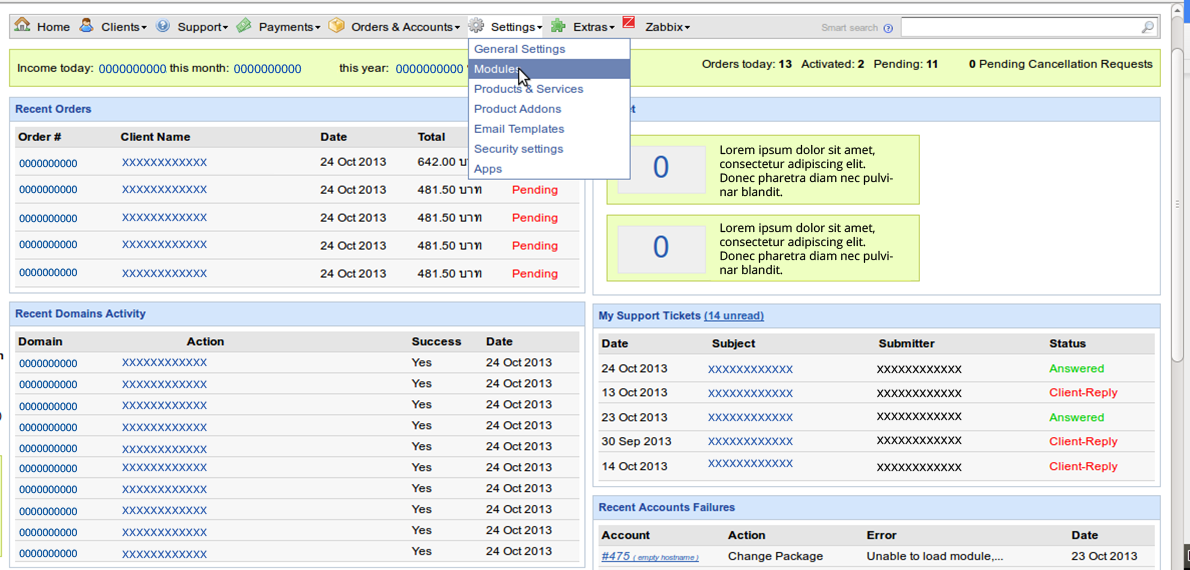The image size is (1190, 570).
Task: Open subject of 23 Oct 2013 ticket
Action: tap(751, 417)
